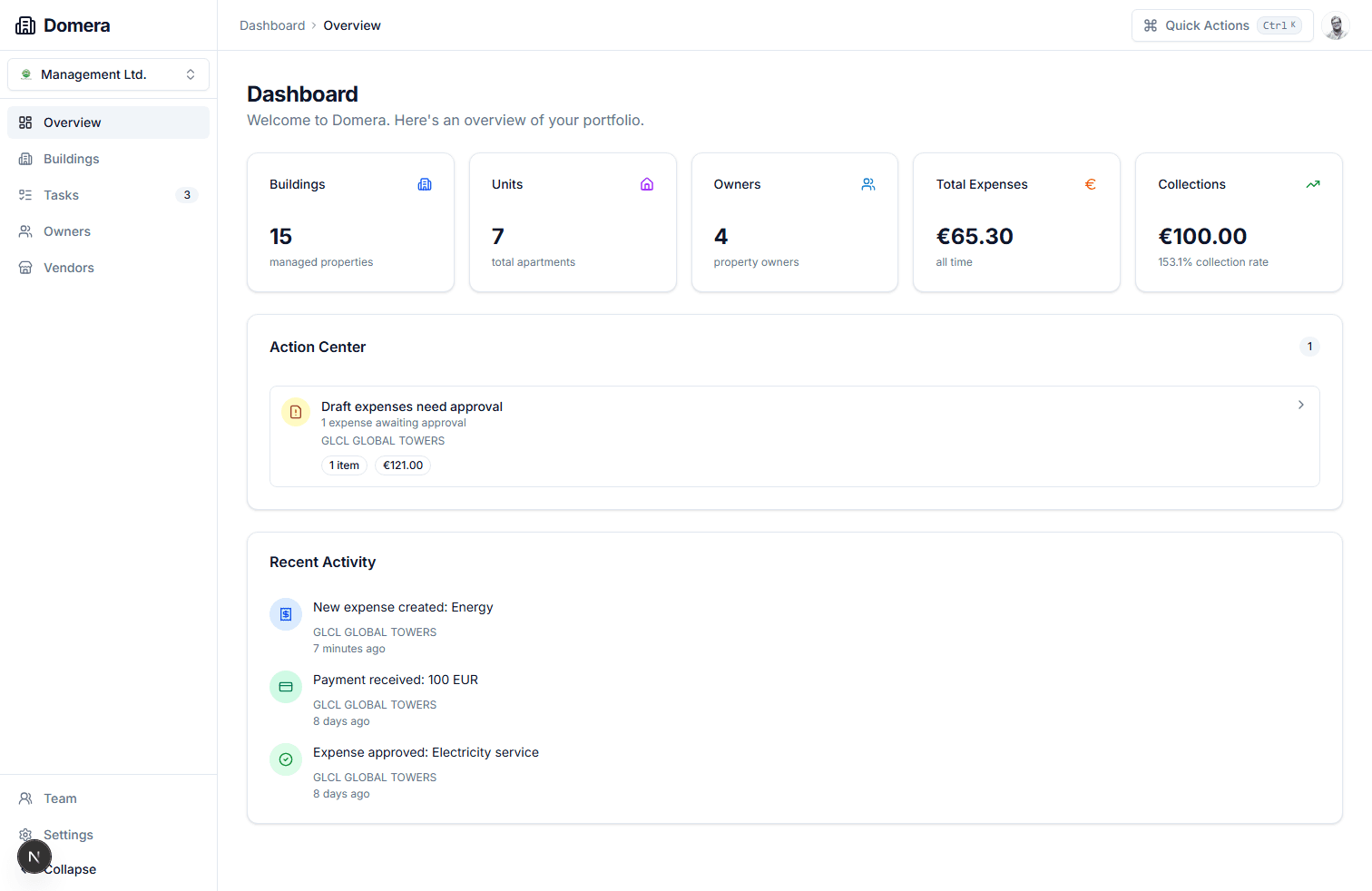This screenshot has height=891, width=1372.
Task: Click the Tasks badge showing 3
Action: click(187, 194)
